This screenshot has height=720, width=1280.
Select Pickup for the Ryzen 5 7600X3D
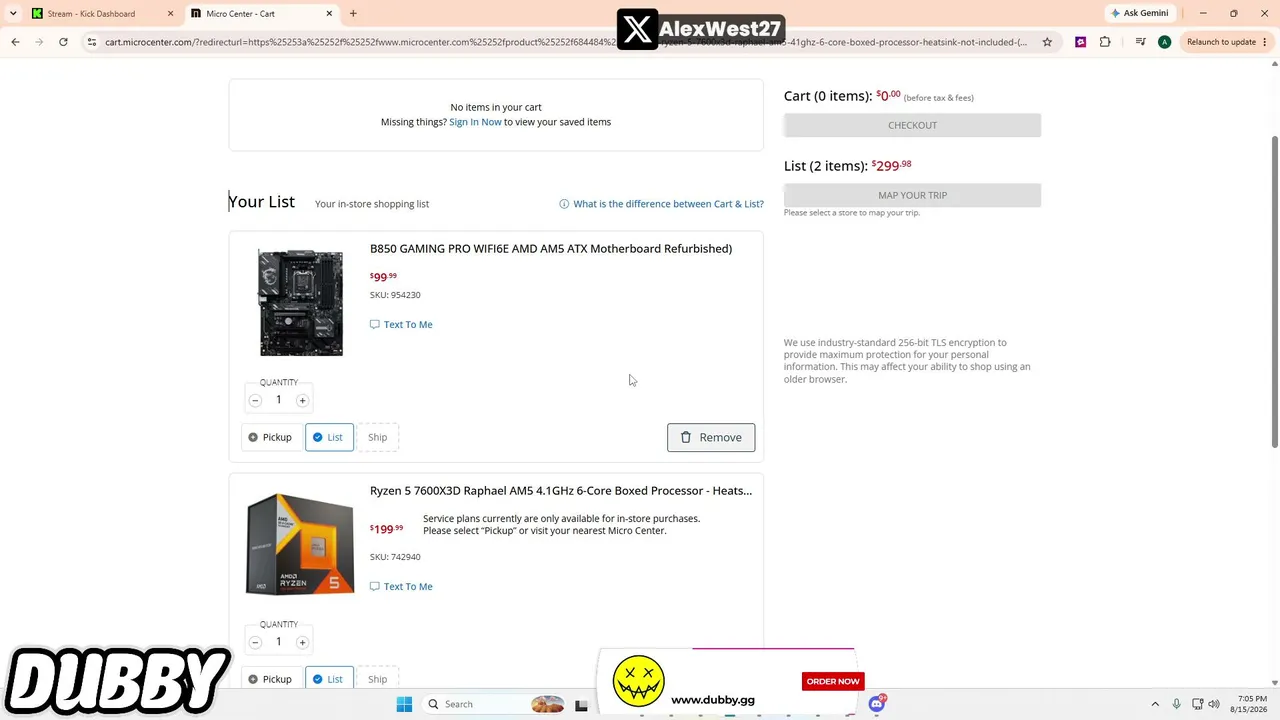pyautogui.click(x=271, y=679)
